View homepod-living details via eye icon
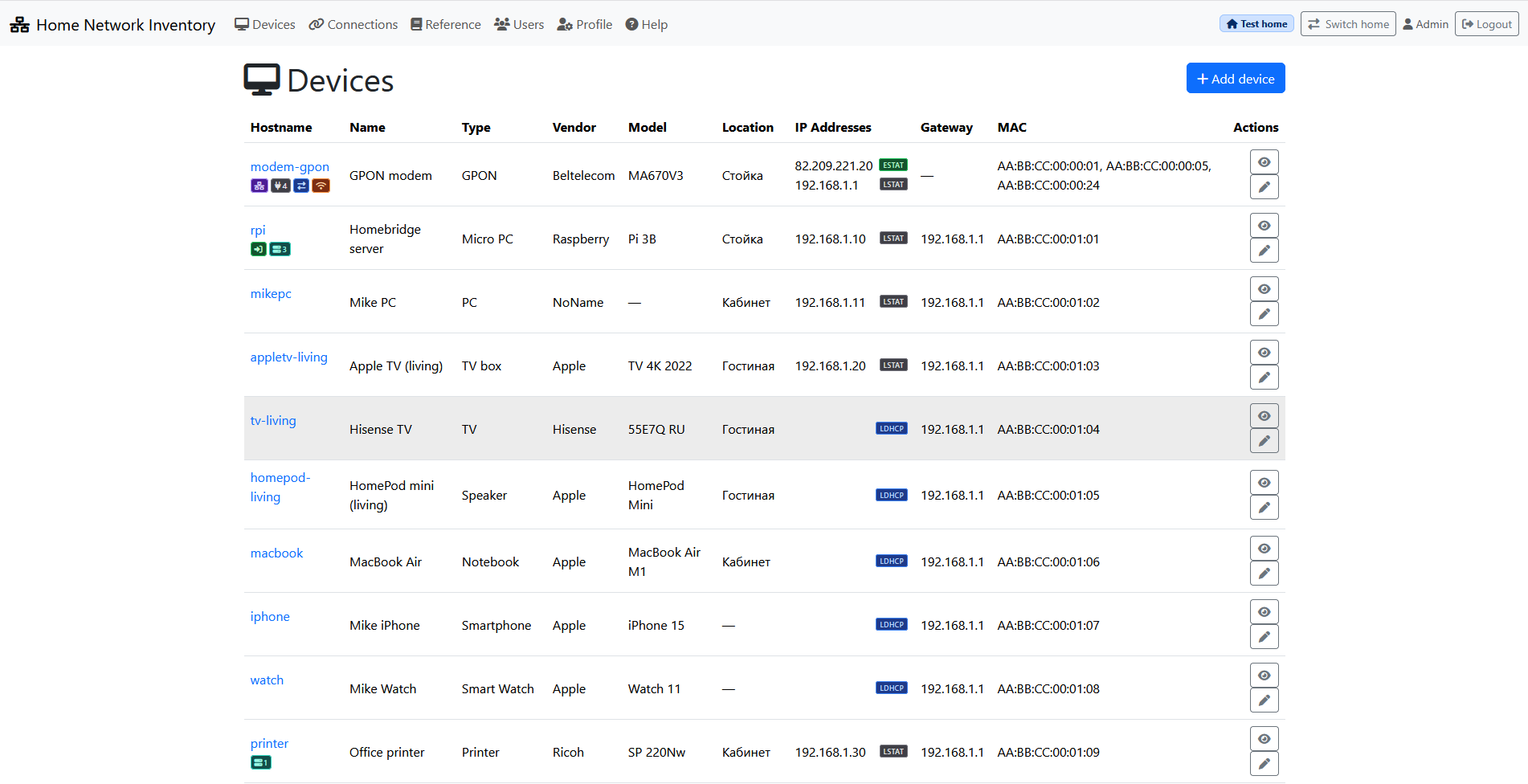The image size is (1528, 784). tap(1264, 483)
